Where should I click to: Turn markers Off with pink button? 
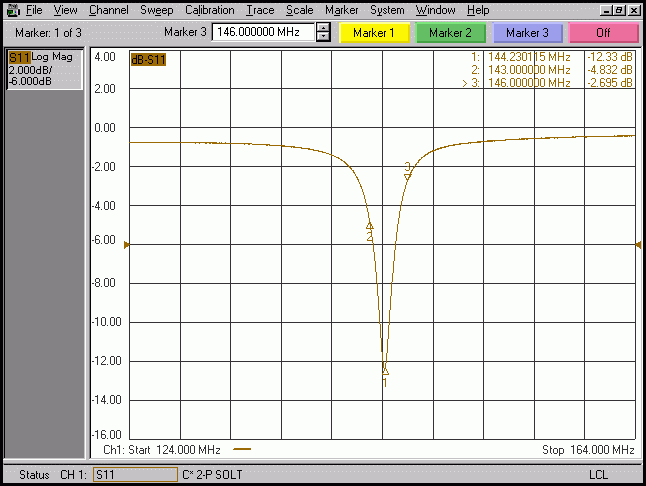(x=603, y=33)
